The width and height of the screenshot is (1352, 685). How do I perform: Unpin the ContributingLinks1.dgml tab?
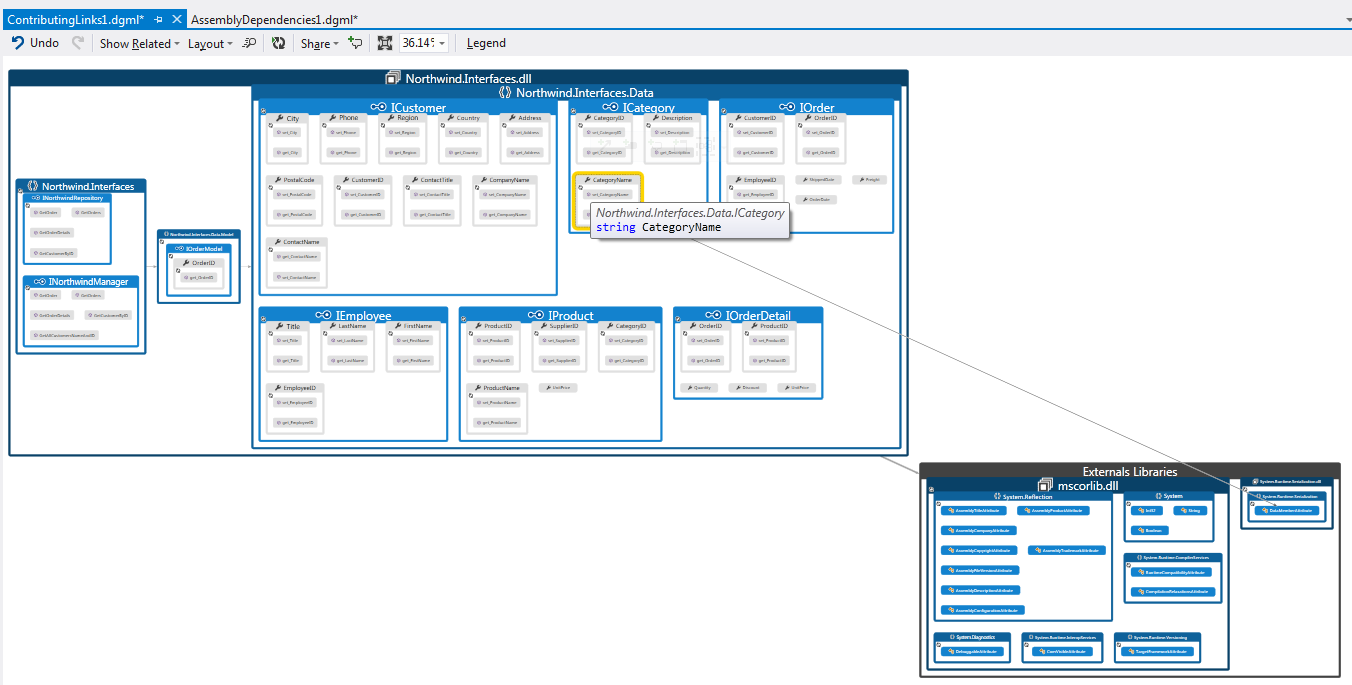coord(156,17)
